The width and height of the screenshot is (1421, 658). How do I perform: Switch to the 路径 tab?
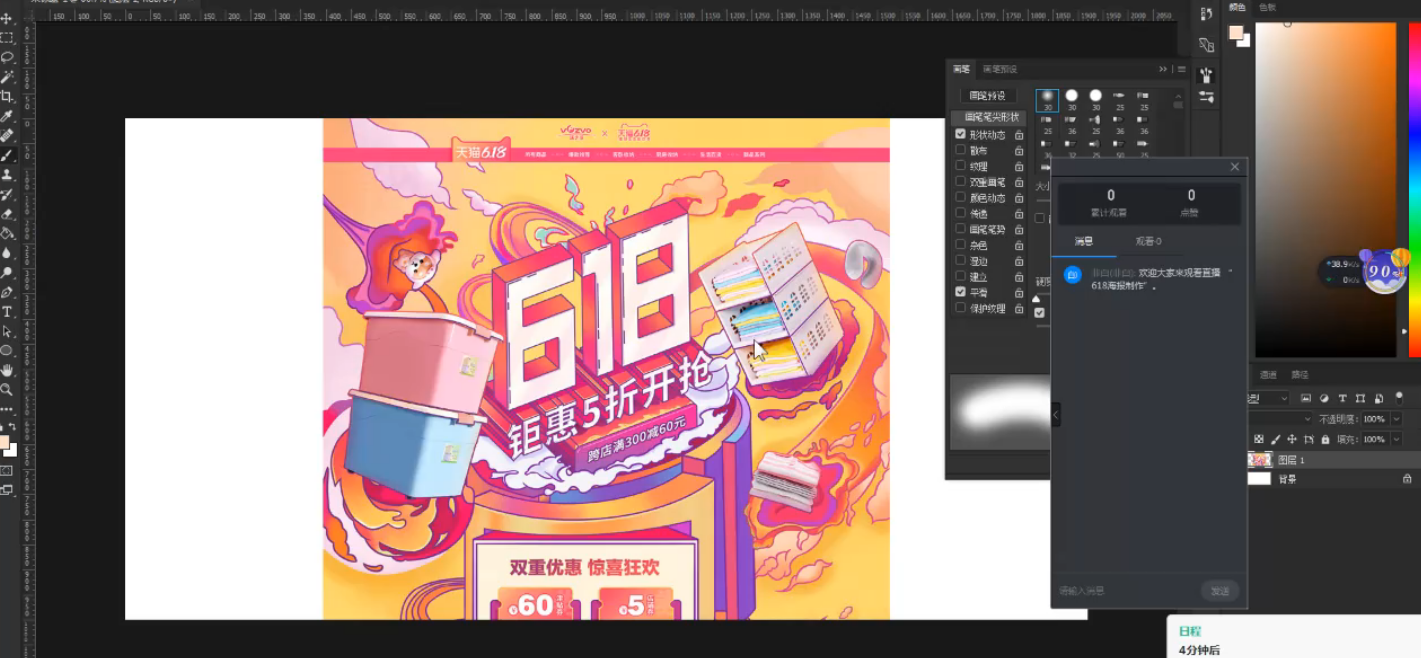click(1300, 375)
